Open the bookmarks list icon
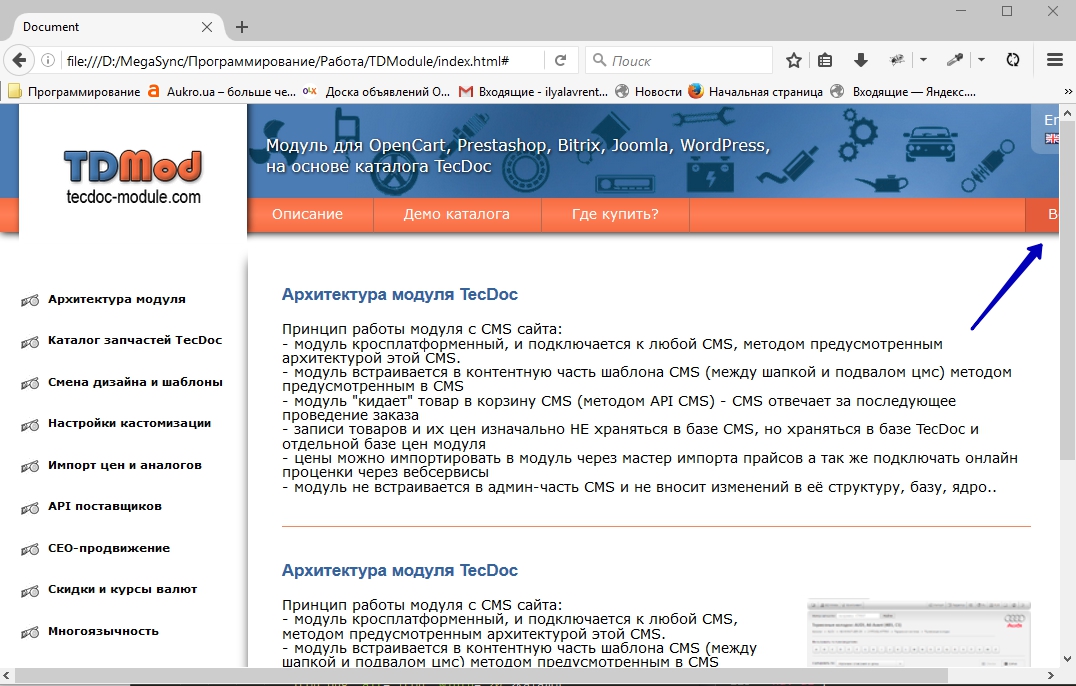The height and width of the screenshot is (686, 1076). click(825, 60)
